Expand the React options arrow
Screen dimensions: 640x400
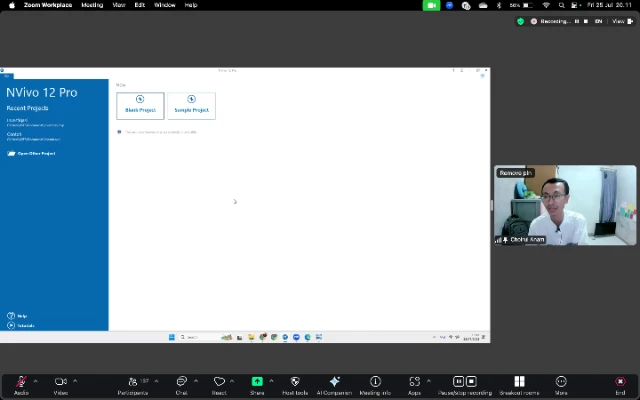232,381
